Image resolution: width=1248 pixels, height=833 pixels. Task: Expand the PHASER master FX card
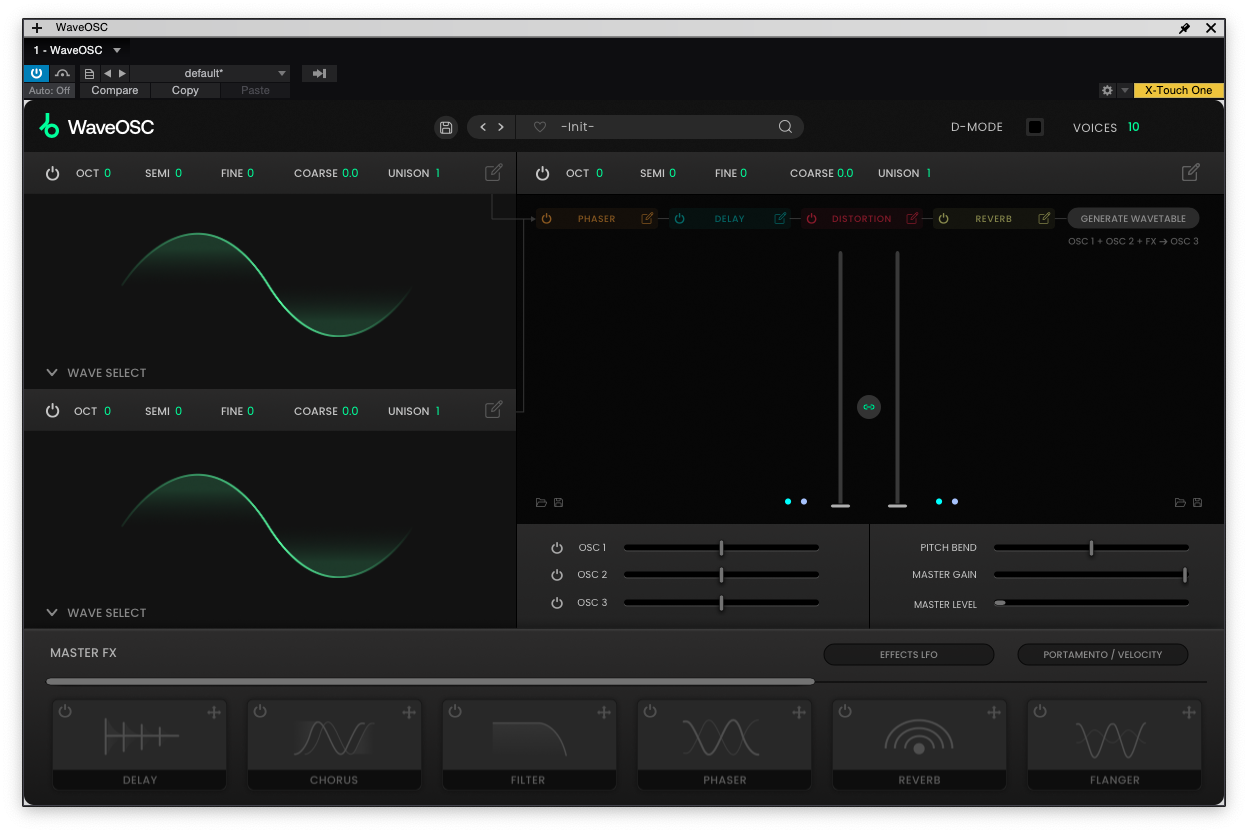point(798,712)
